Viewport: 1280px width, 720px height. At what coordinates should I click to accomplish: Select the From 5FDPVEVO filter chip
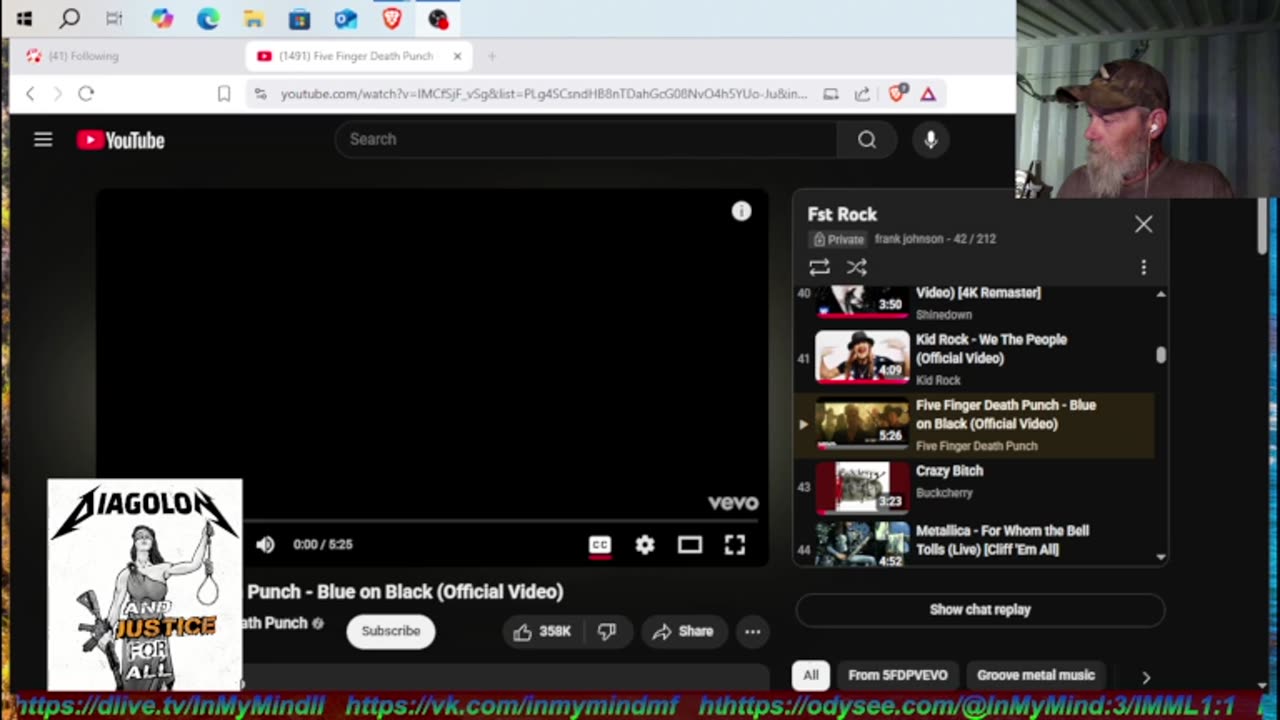click(898, 675)
